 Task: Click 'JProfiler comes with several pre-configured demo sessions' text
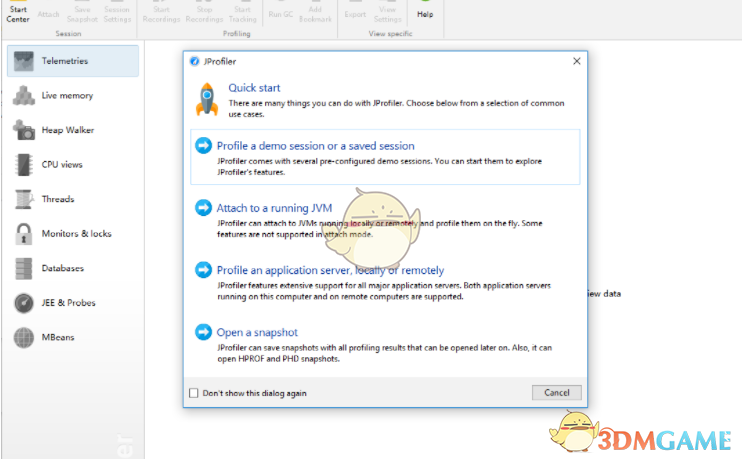click(379, 167)
